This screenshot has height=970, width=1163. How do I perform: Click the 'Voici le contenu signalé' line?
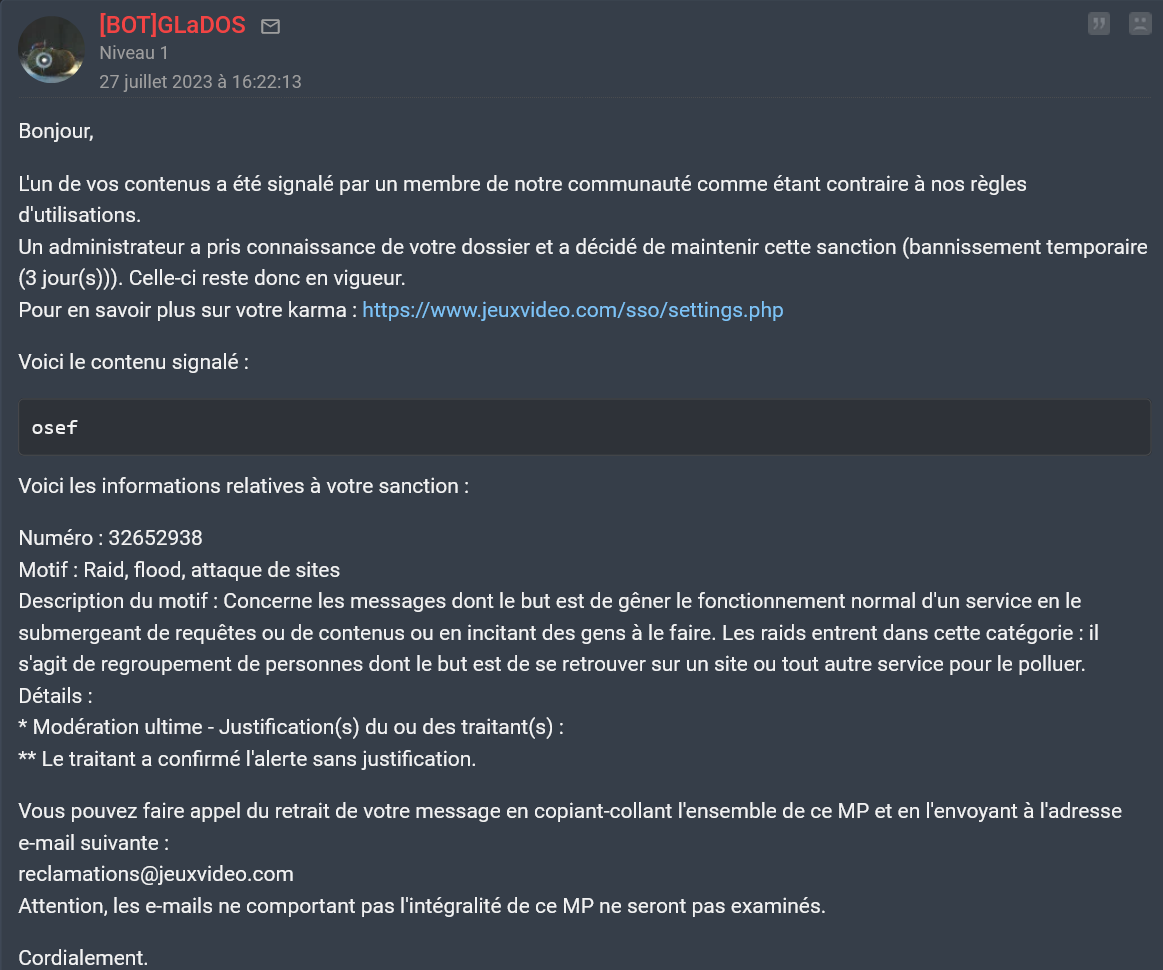[x=134, y=362]
